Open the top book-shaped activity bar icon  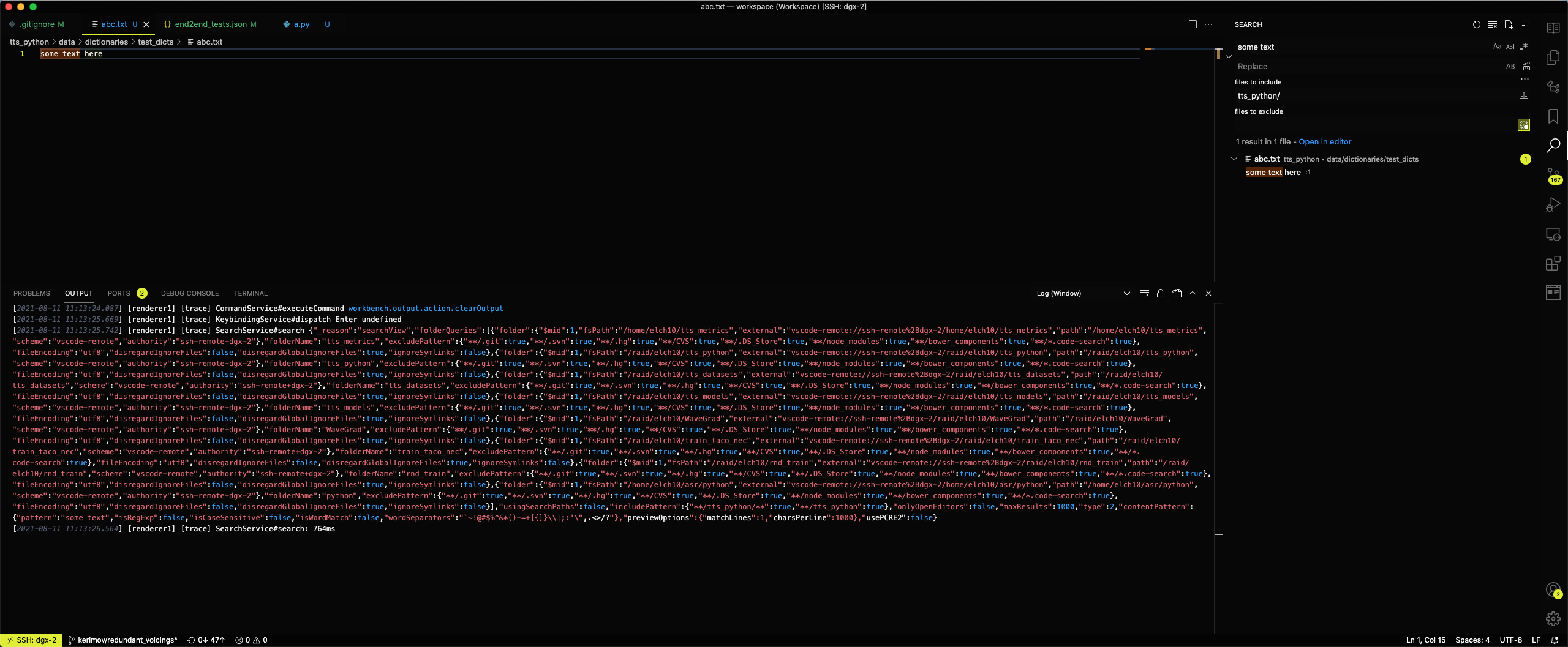pyautogui.click(x=1553, y=28)
